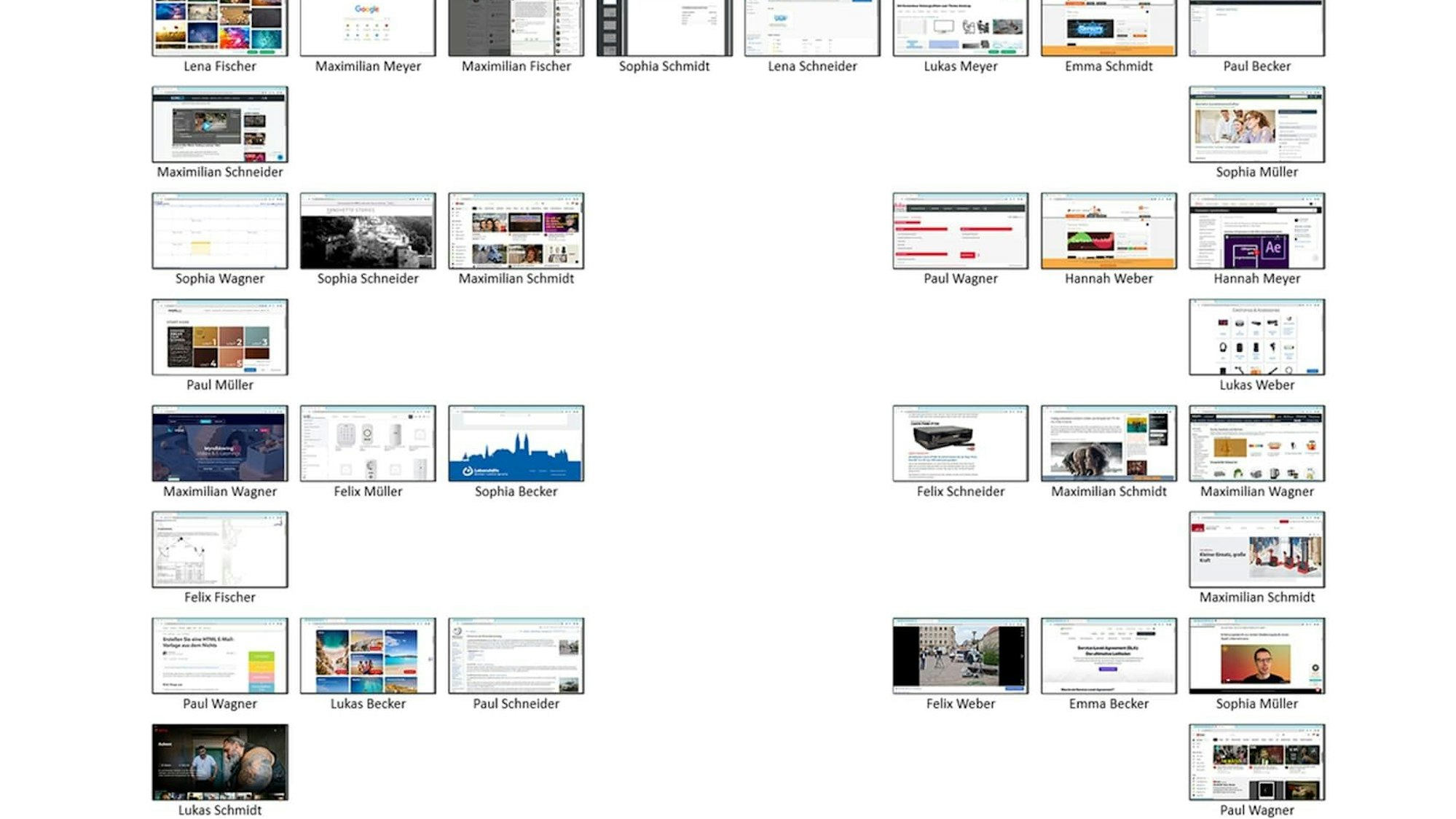
Task: Select Felix Fischer's diagram document thumbnail
Action: [219, 549]
